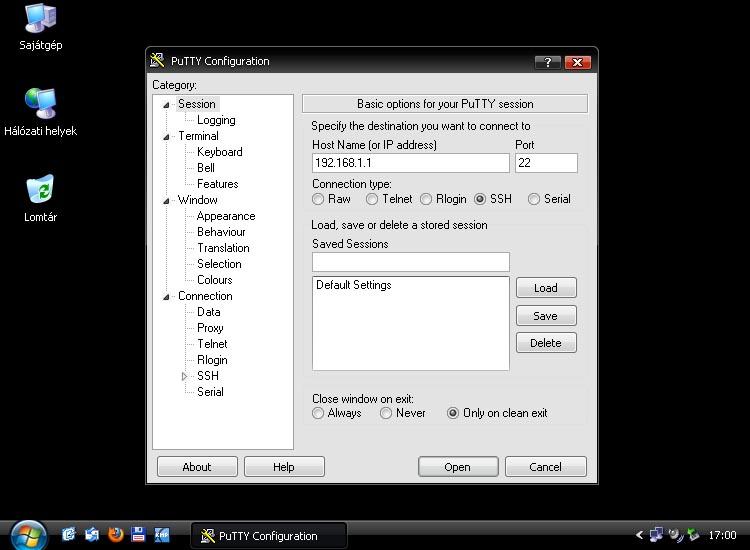Screen dimensions: 750x550
Task: Click the second quick launch icon
Action: pyautogui.click(x=92, y=535)
